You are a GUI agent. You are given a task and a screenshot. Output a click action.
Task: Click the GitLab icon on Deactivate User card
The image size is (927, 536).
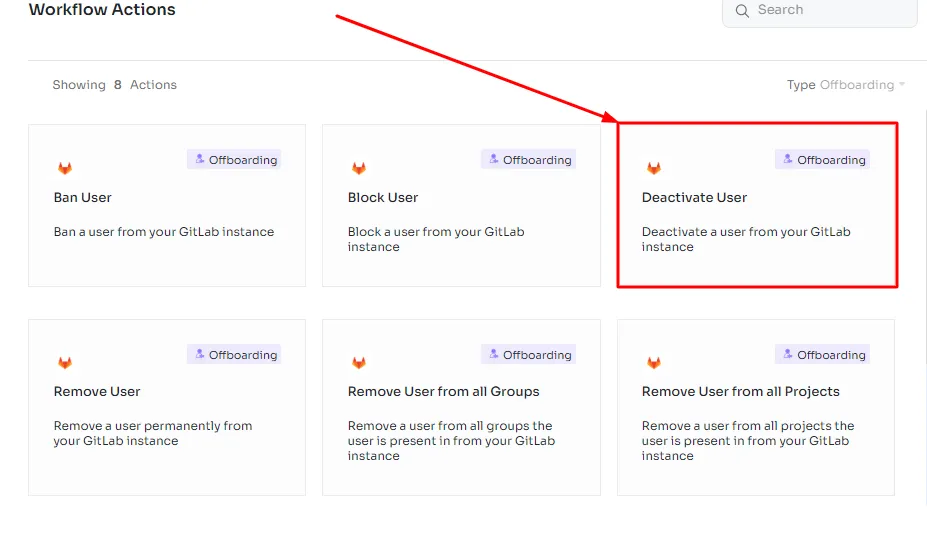(653, 168)
